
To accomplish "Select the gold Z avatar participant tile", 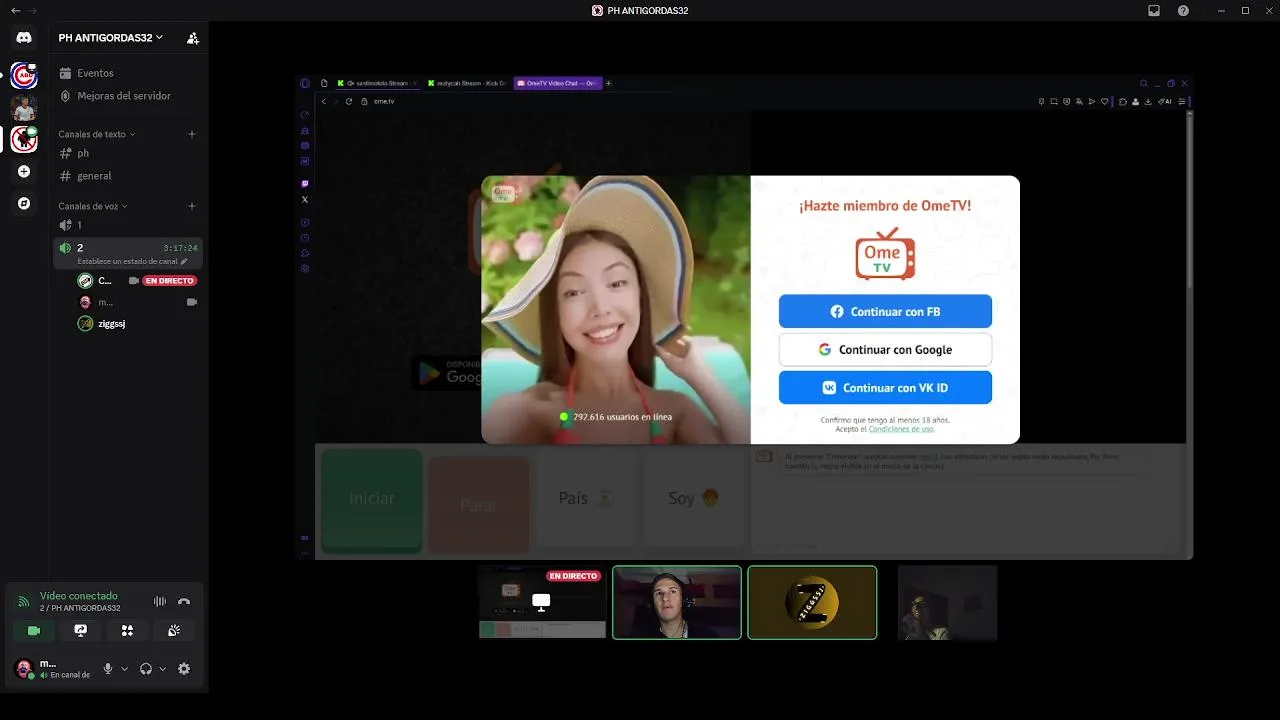I will click(812, 602).
